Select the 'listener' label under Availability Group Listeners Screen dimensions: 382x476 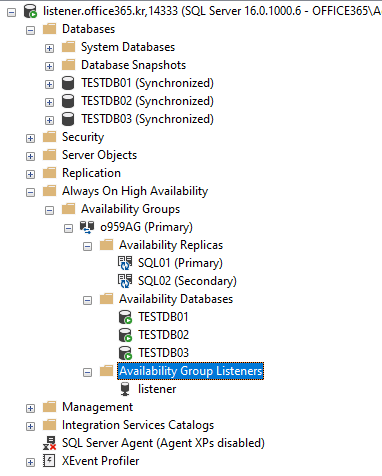(157, 389)
